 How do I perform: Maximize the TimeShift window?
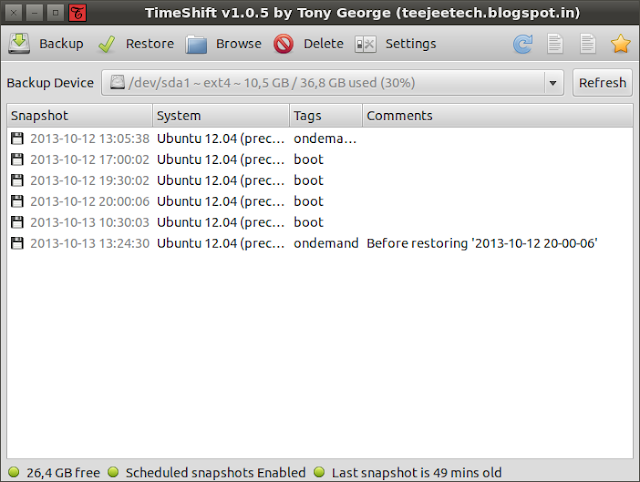pyautogui.click(x=56, y=13)
